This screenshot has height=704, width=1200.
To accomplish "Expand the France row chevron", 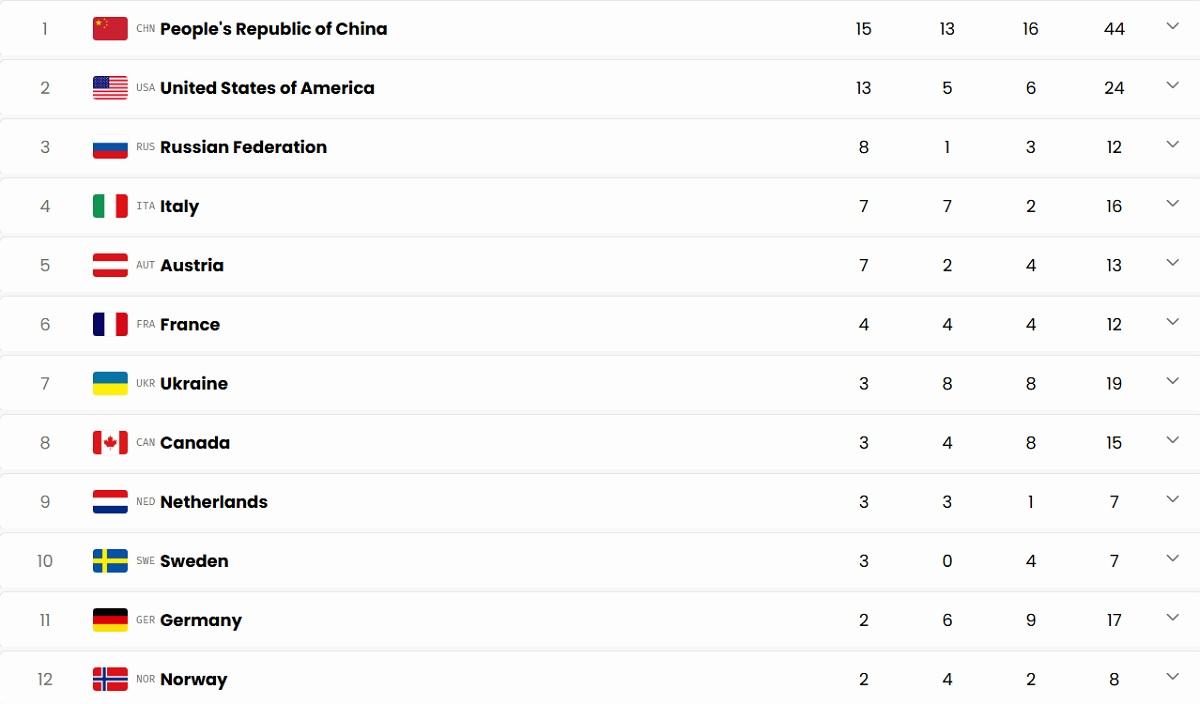I will click(x=1173, y=322).
